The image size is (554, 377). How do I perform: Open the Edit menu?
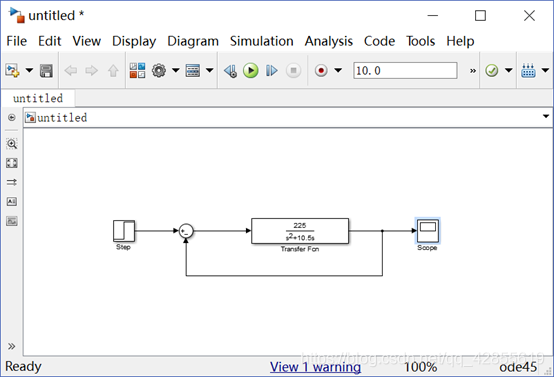click(x=49, y=41)
